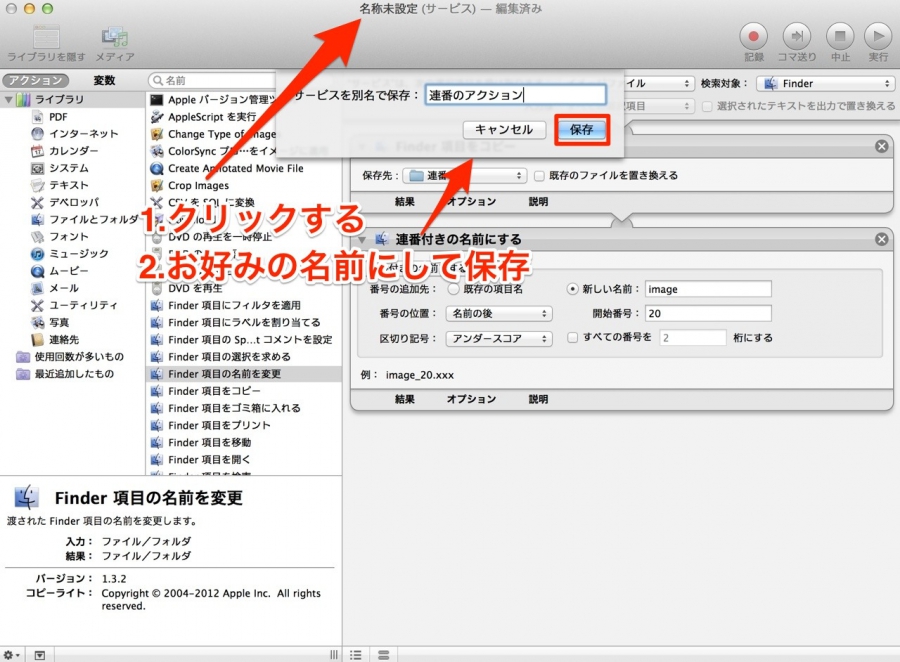Click the Hide Library (ライブラリを隠す) icon

46,38
